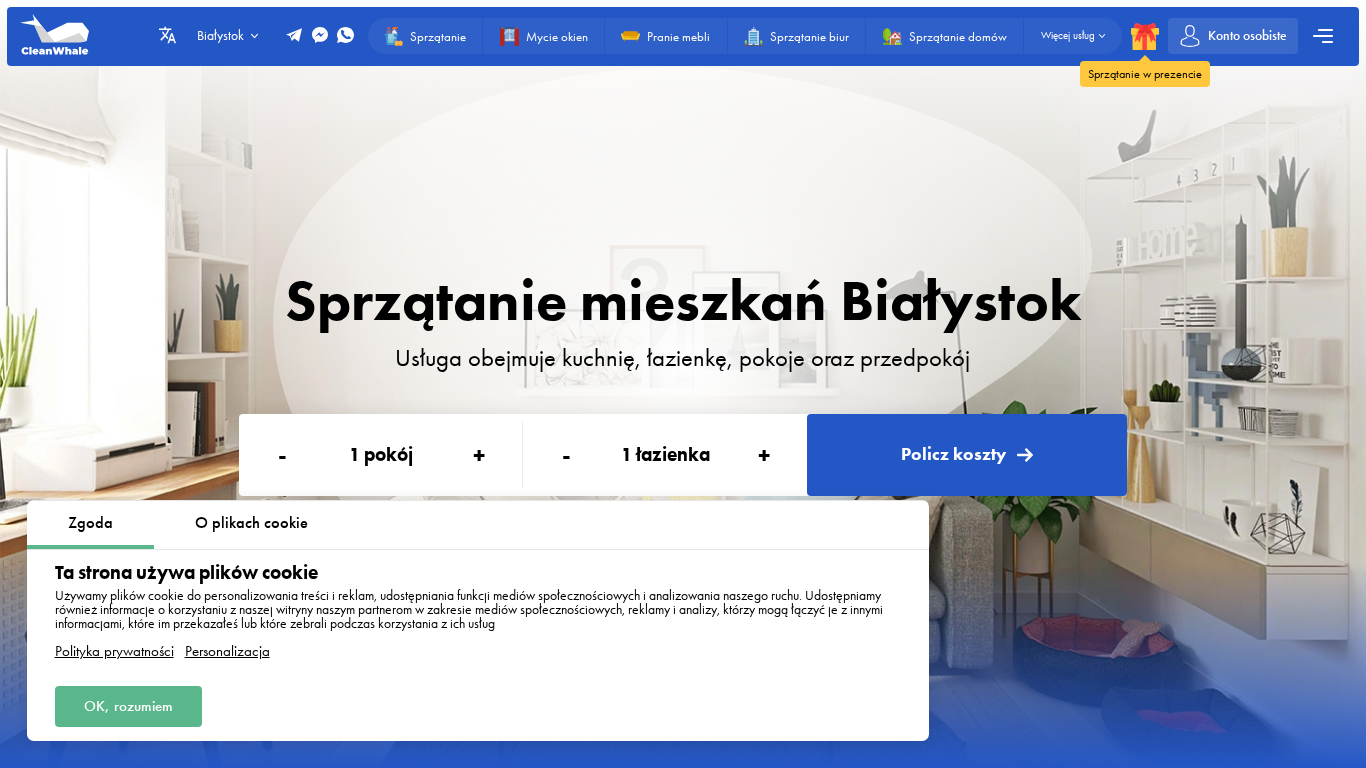Open the Messenger contact icon
The height and width of the screenshot is (768, 1366).
pyautogui.click(x=320, y=35)
